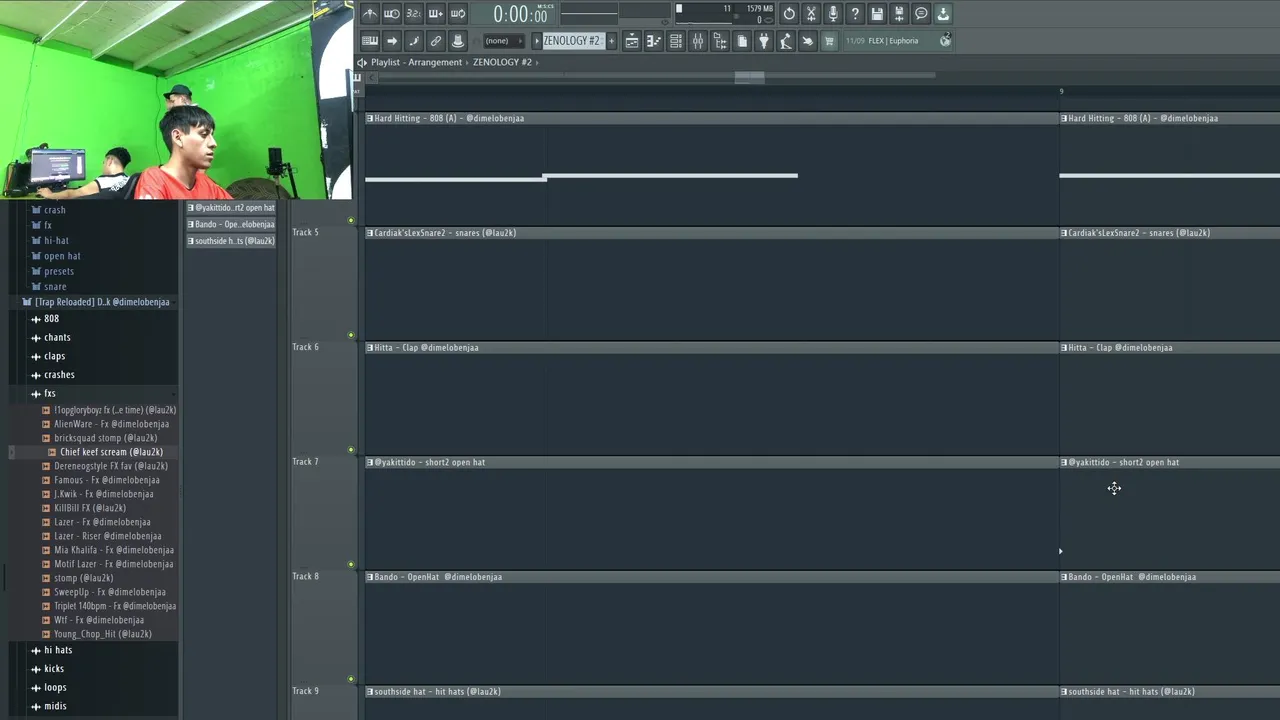Click 'Playlist - Arrangement' breadcrumb
Screen dimensions: 1280x720
click(416, 62)
